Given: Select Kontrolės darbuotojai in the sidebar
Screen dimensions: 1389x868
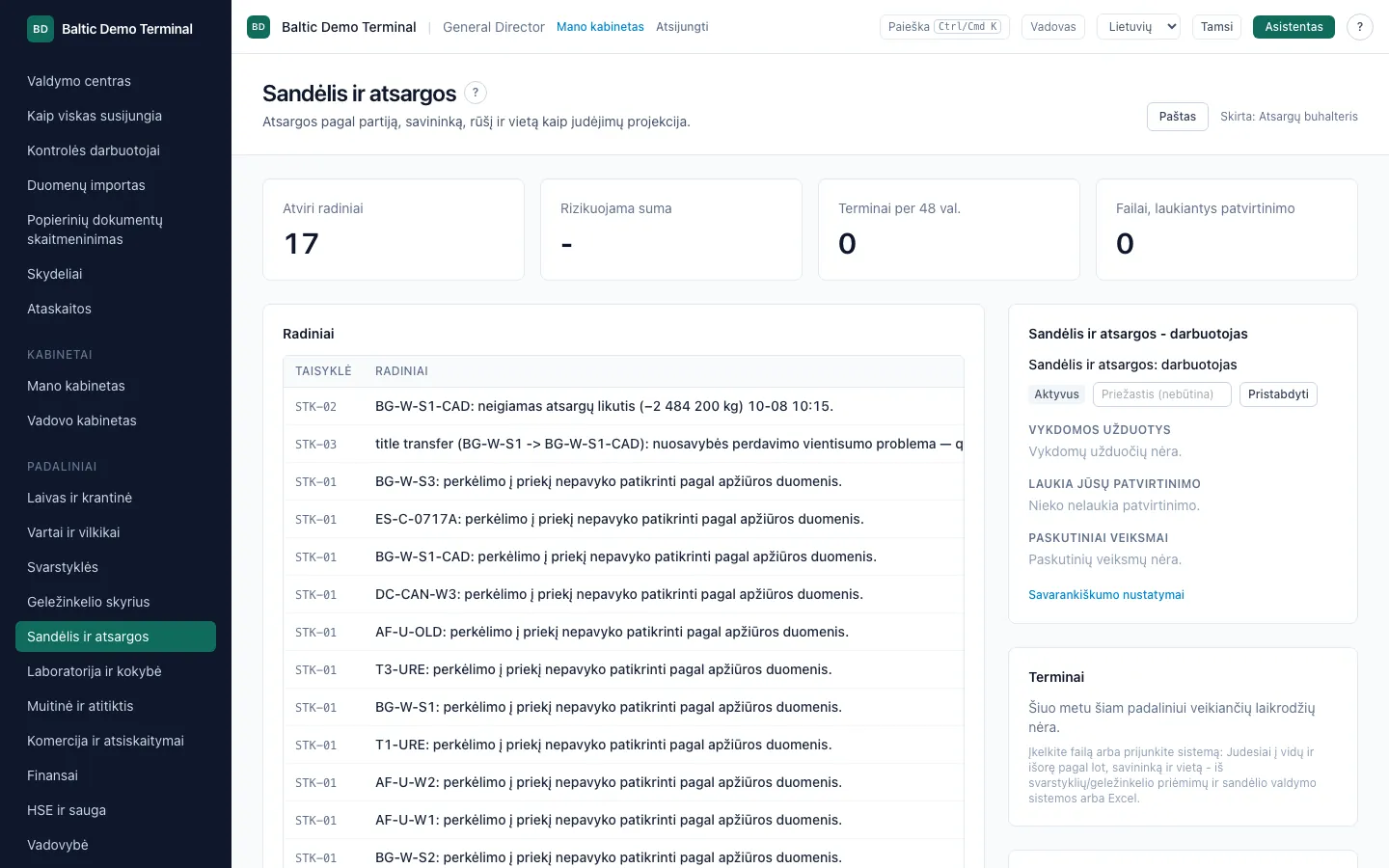Looking at the screenshot, I should click(x=116, y=150).
